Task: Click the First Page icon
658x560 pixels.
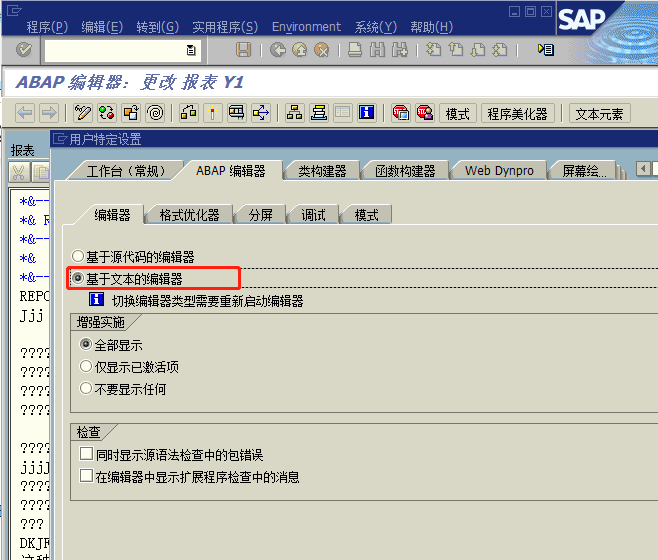Action: pos(433,50)
